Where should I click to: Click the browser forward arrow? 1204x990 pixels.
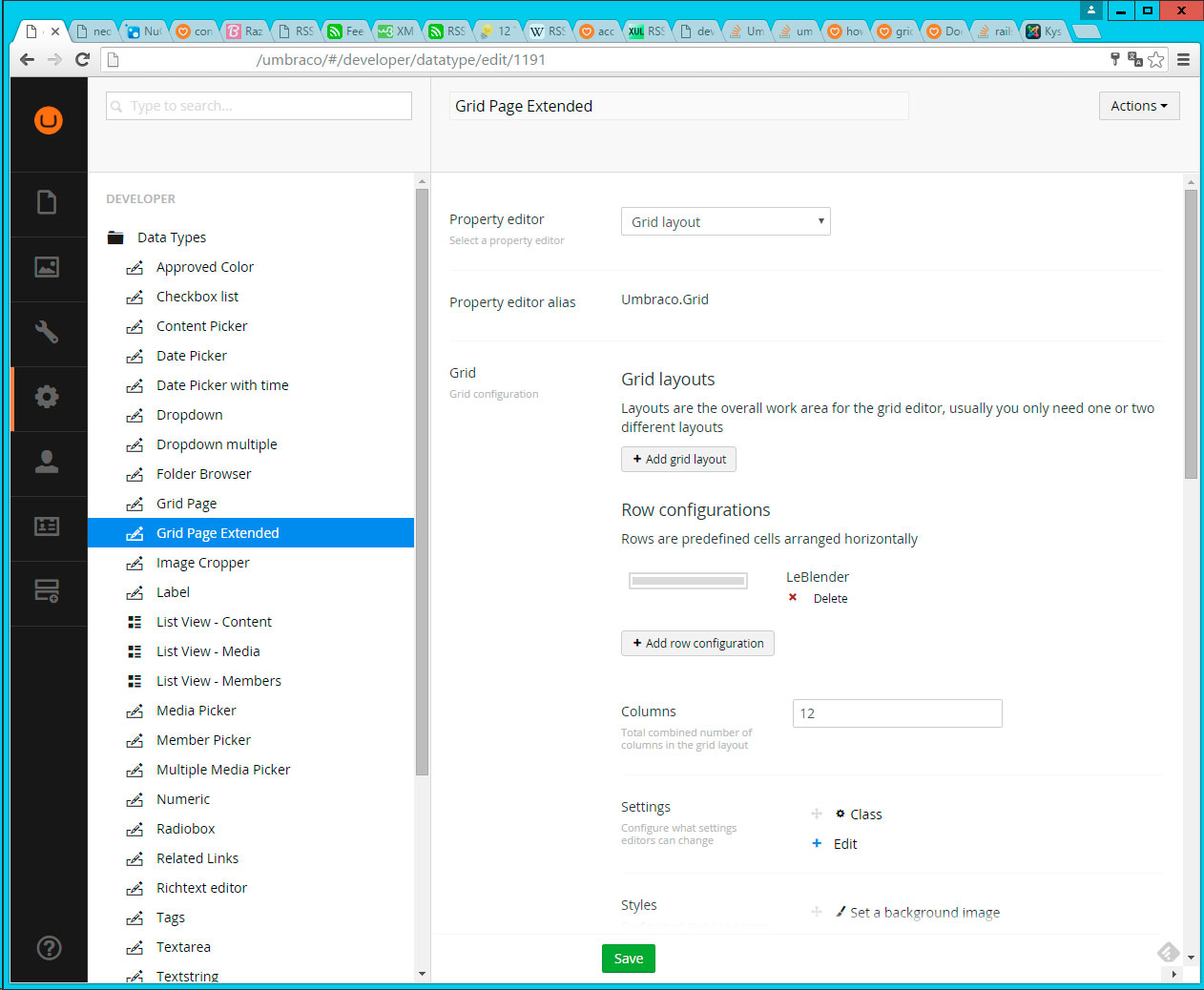click(x=54, y=59)
